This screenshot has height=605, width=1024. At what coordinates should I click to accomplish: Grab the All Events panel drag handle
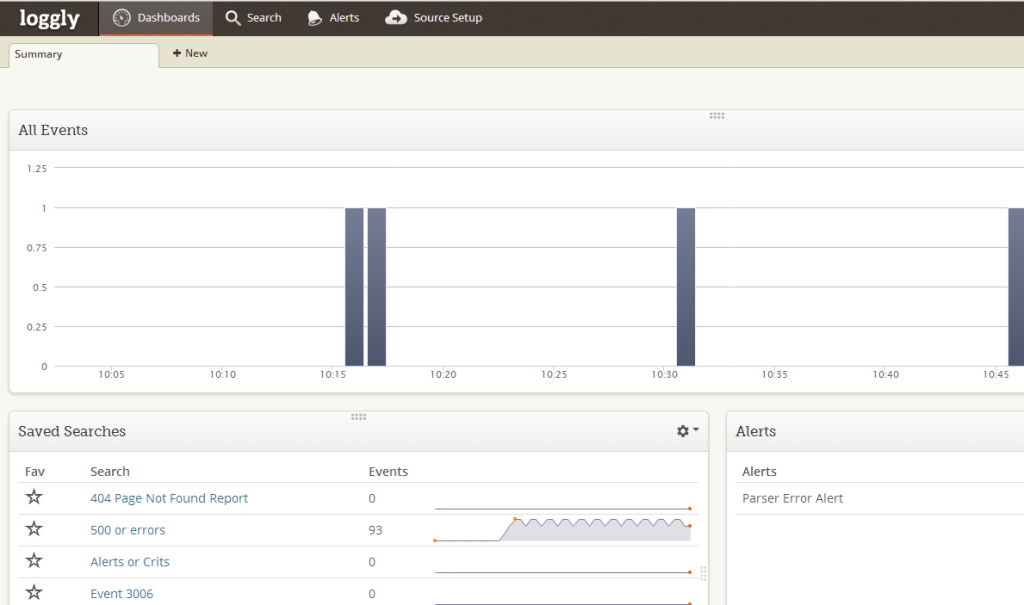click(716, 116)
